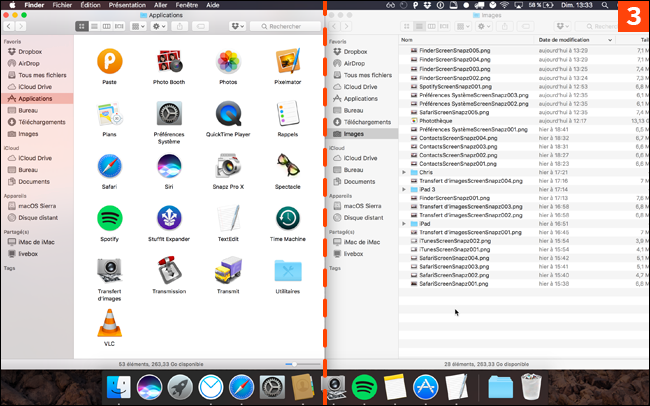Switch Applications window to column view
The image size is (650, 406).
[107, 26]
